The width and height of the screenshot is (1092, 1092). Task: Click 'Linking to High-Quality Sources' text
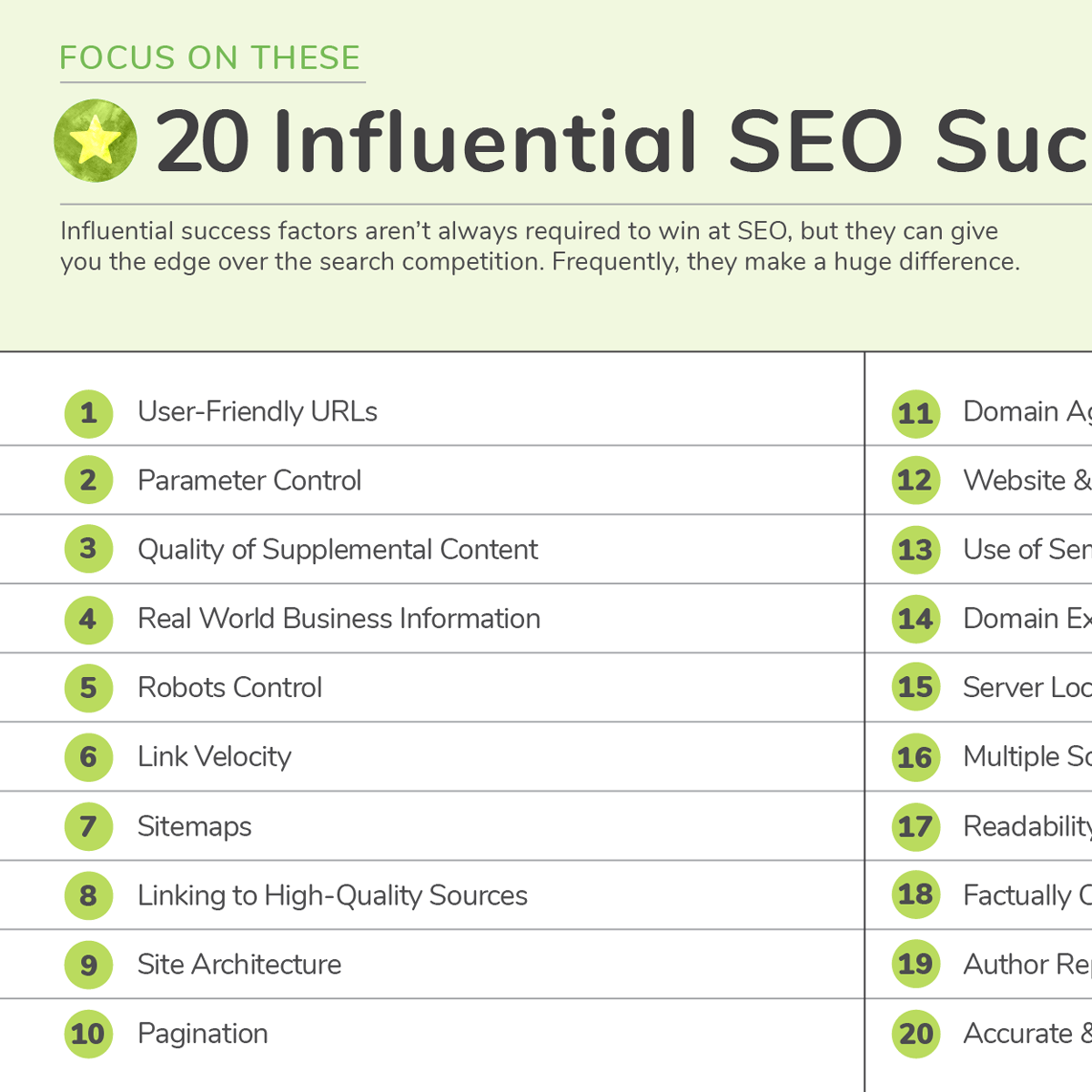pyautogui.click(x=332, y=895)
